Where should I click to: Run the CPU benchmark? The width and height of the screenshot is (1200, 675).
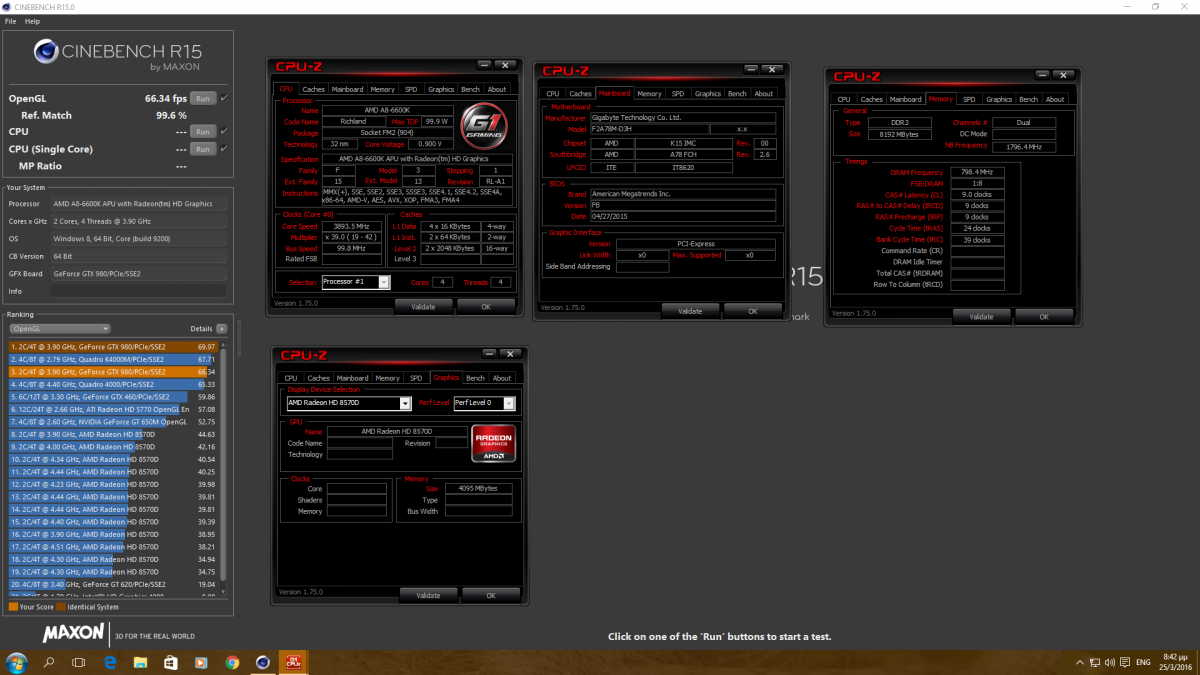(202, 131)
